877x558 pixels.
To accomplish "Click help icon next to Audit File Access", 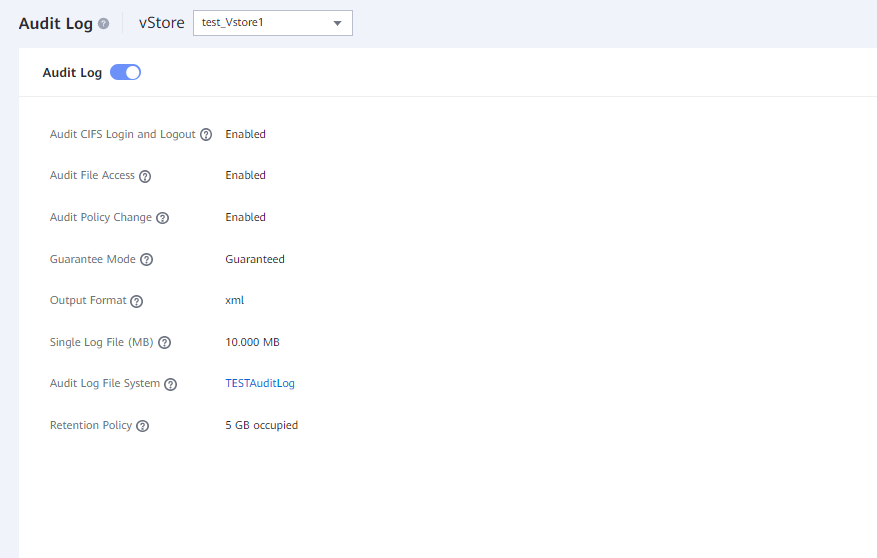I will (145, 176).
